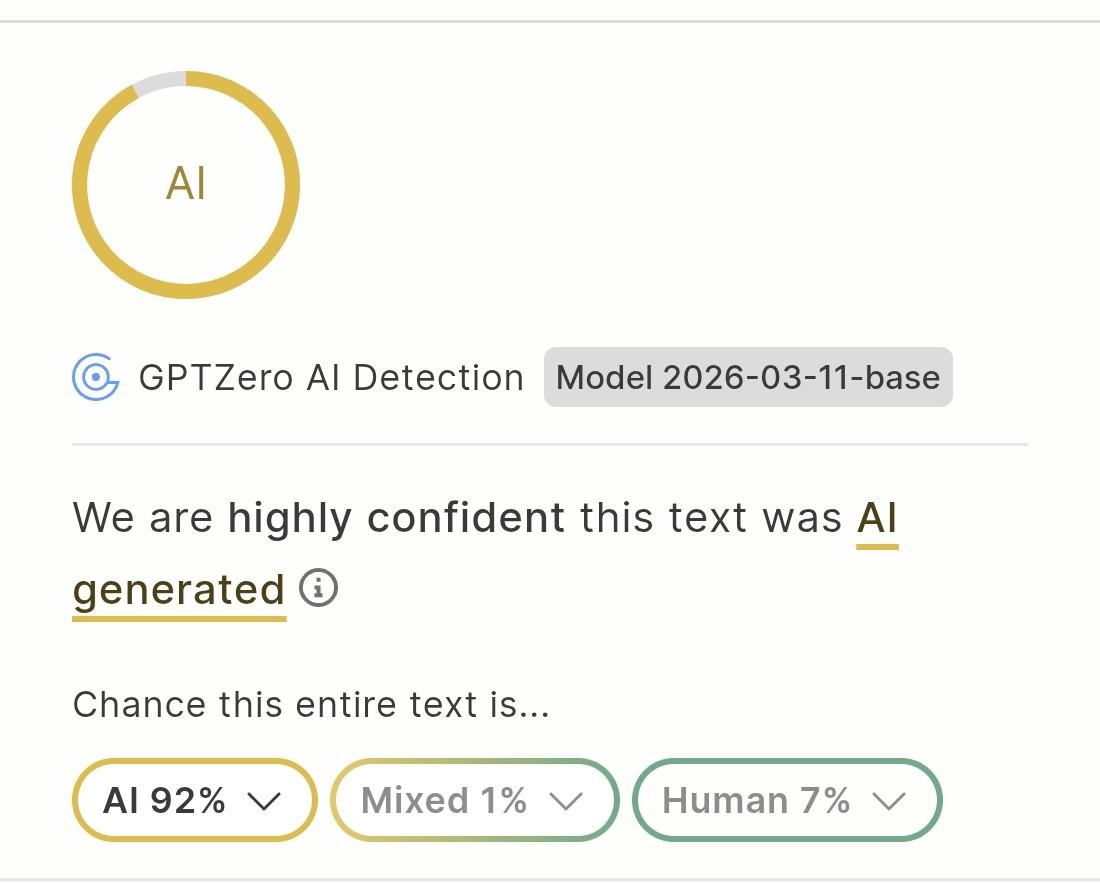The width and height of the screenshot is (1100, 883).
Task: Click the underlined "AI" result word
Action: (877, 518)
